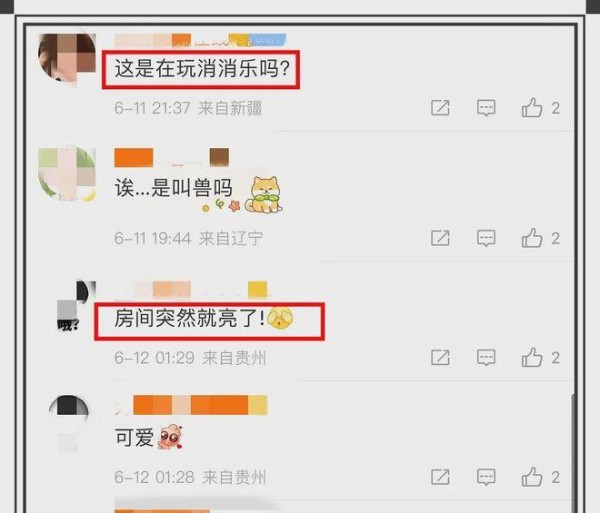This screenshot has width=600, height=513.
Task: Reply to the 这是在玩消消乐吗 comment
Action: coord(486,108)
